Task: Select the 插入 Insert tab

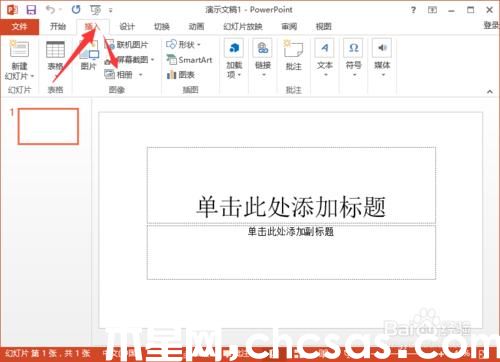Action: pos(92,27)
